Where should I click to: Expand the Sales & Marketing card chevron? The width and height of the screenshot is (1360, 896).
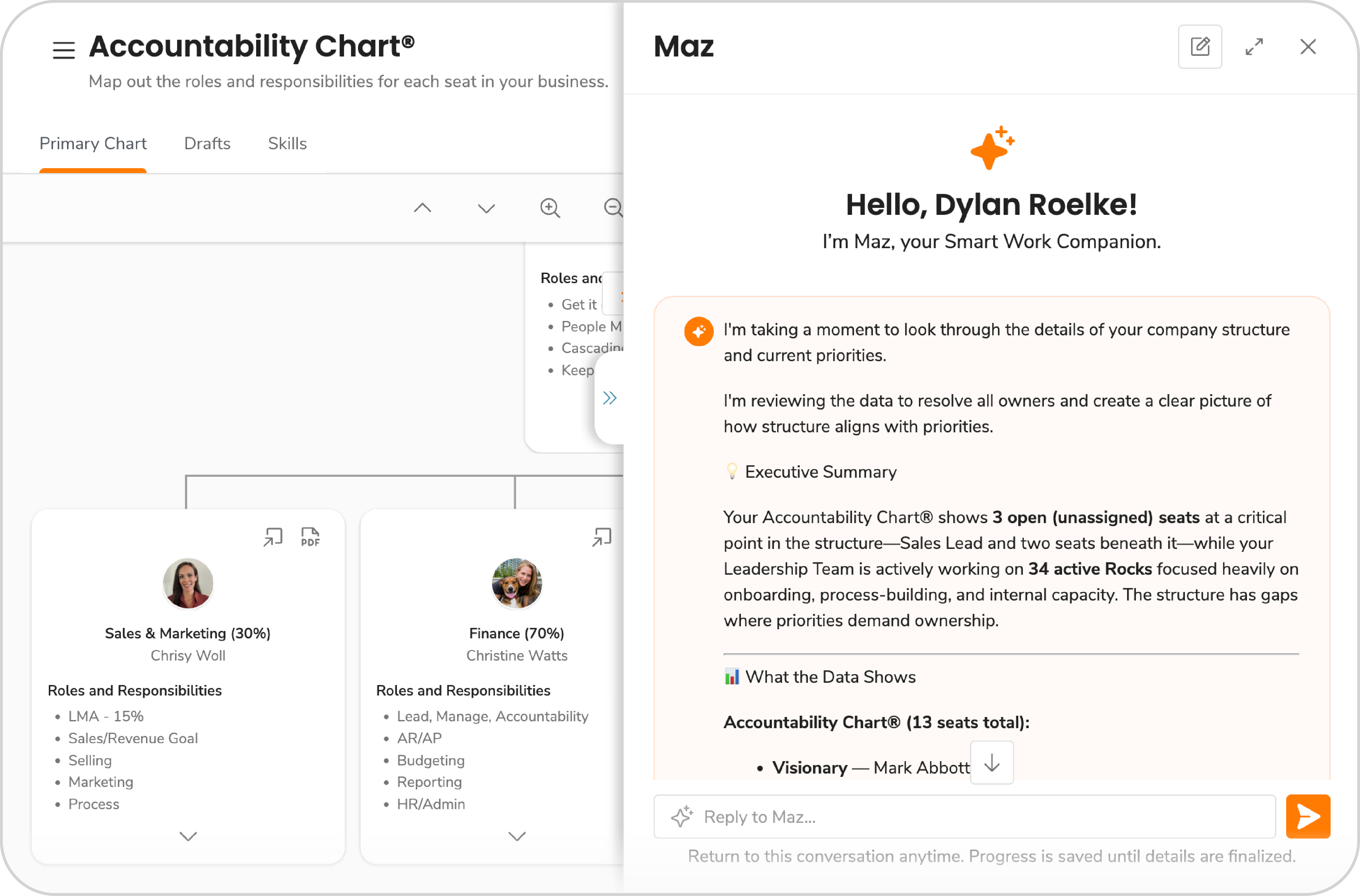188,836
